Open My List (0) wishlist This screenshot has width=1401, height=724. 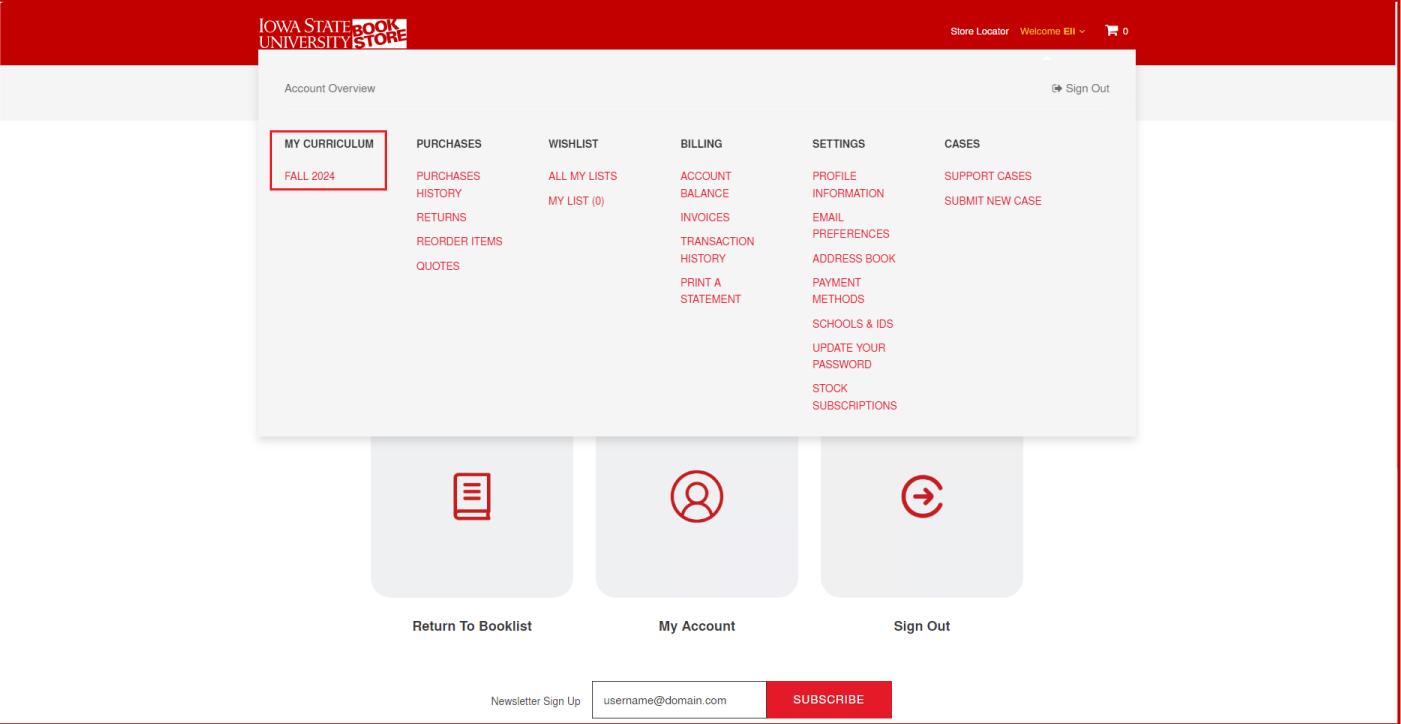(x=576, y=201)
